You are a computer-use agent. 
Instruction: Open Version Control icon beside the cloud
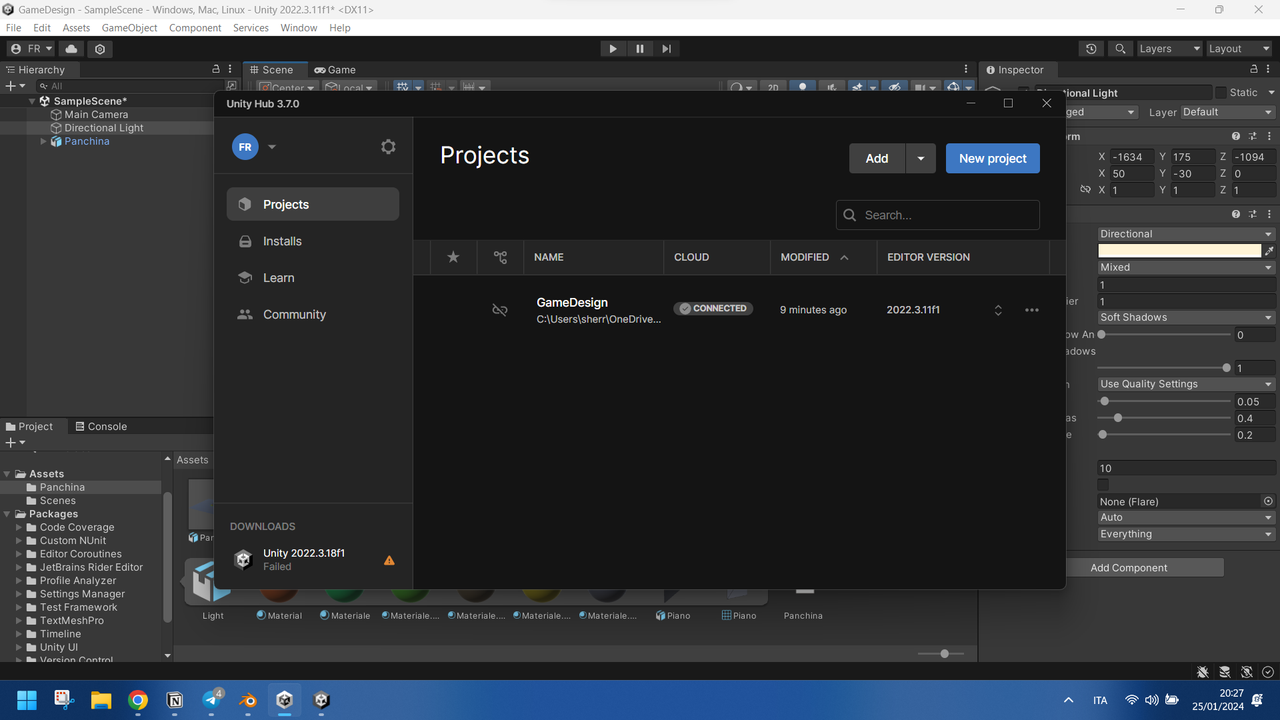pyautogui.click(x=100, y=49)
